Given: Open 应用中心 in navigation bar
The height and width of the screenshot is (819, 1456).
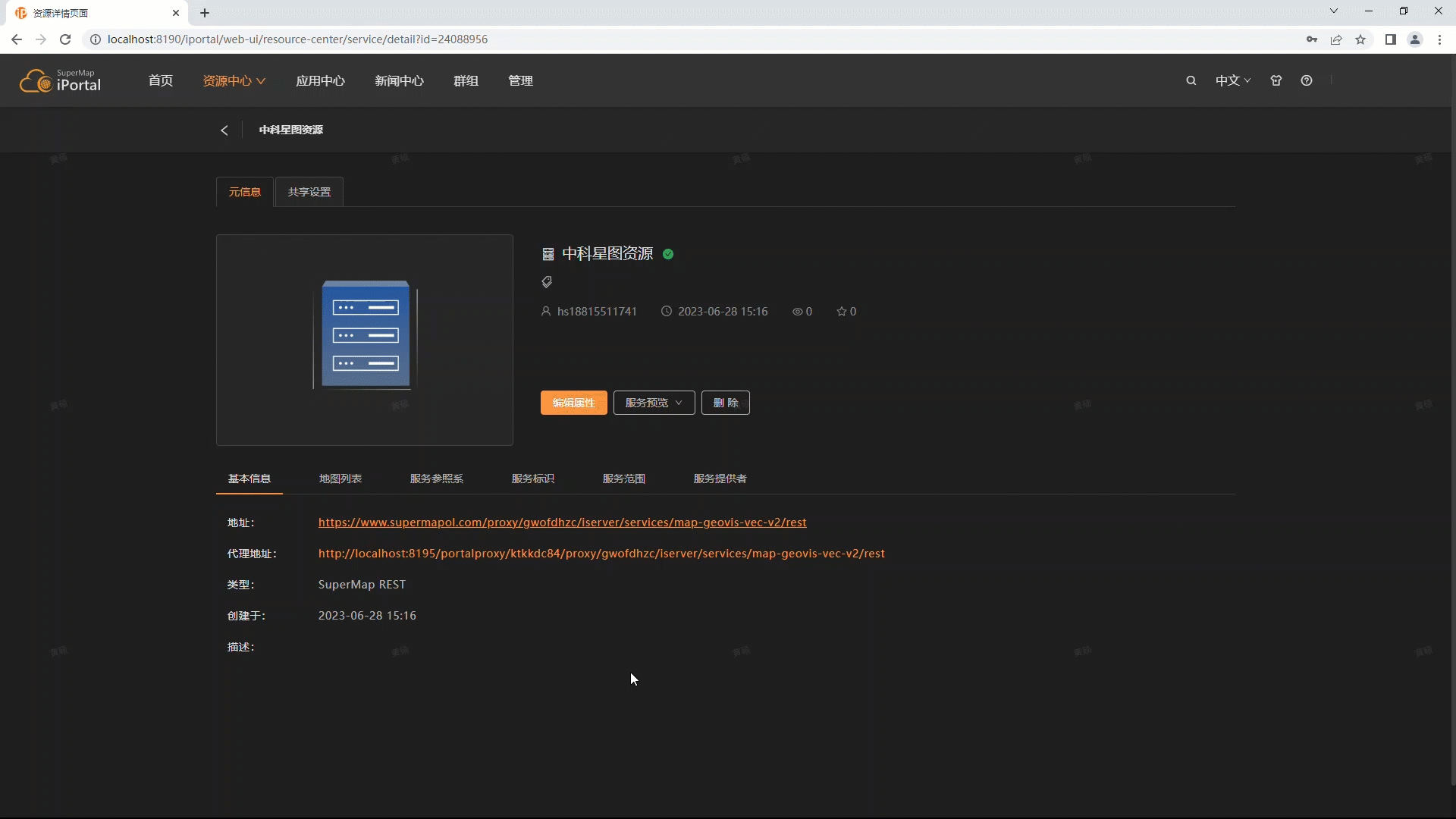Looking at the screenshot, I should (320, 80).
